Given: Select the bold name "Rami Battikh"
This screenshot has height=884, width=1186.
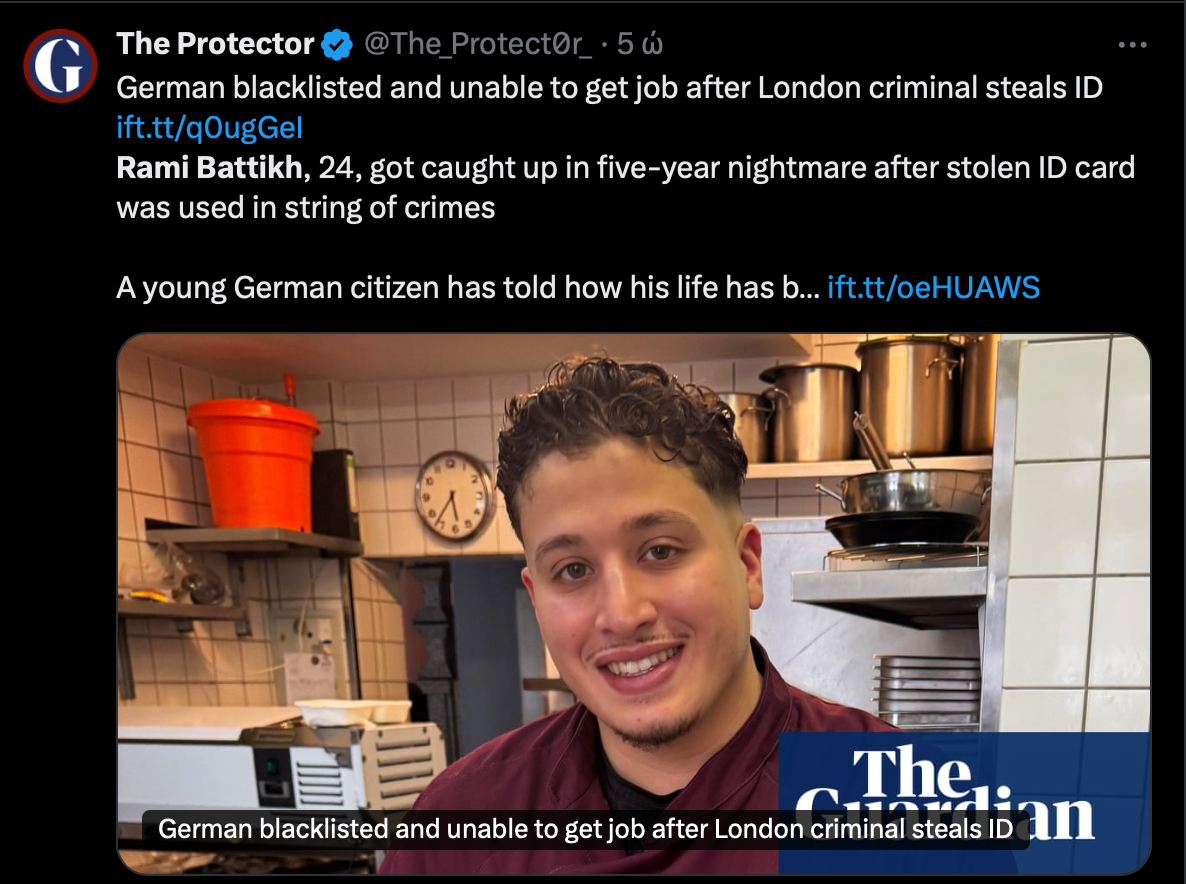Looking at the screenshot, I should point(210,167).
